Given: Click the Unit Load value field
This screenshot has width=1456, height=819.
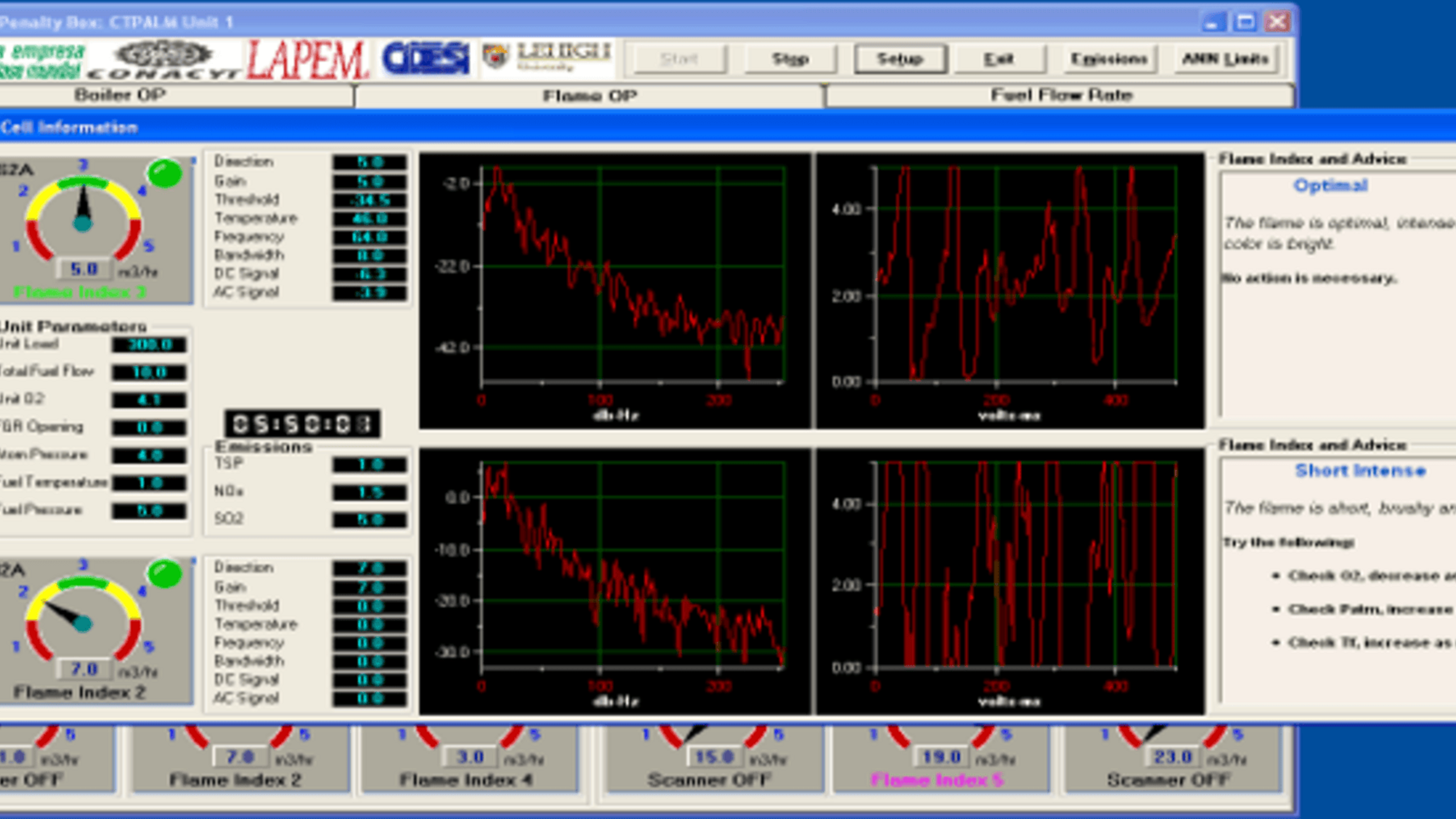Looking at the screenshot, I should coord(149,345).
